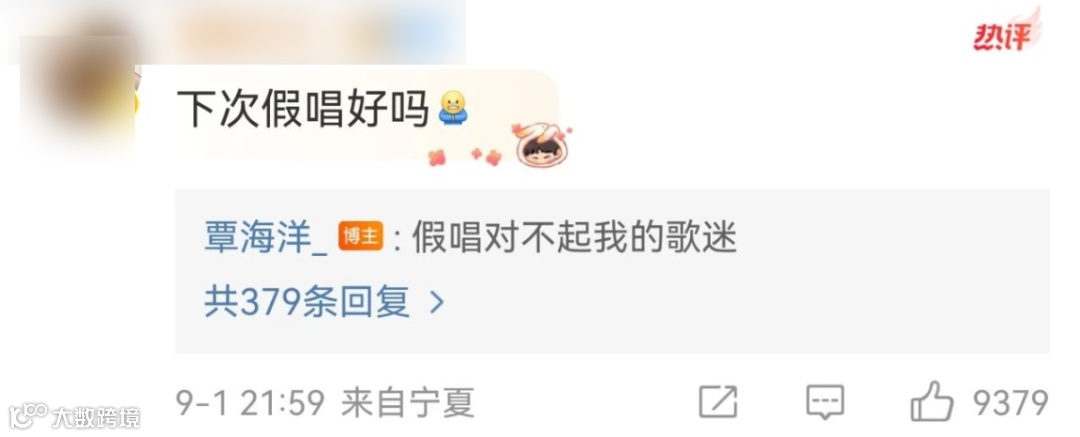Select the comment text 下次假唱好吗
This screenshot has width=1080, height=437.
(303, 108)
